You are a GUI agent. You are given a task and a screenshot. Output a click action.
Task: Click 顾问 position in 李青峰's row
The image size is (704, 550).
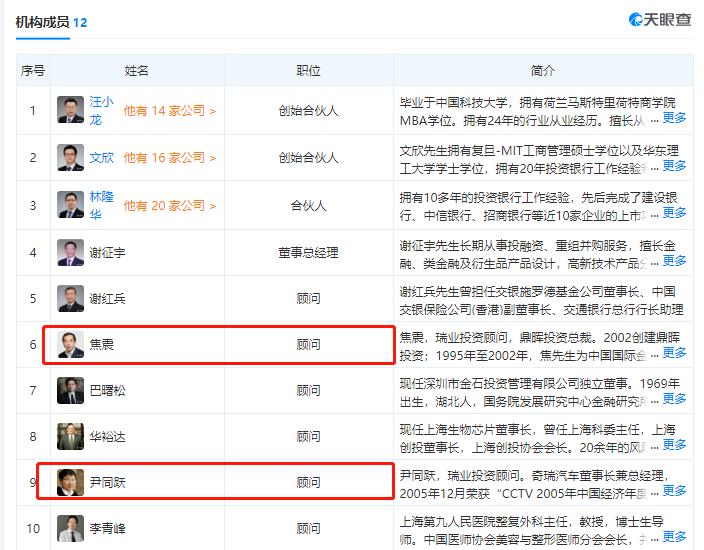click(x=308, y=528)
